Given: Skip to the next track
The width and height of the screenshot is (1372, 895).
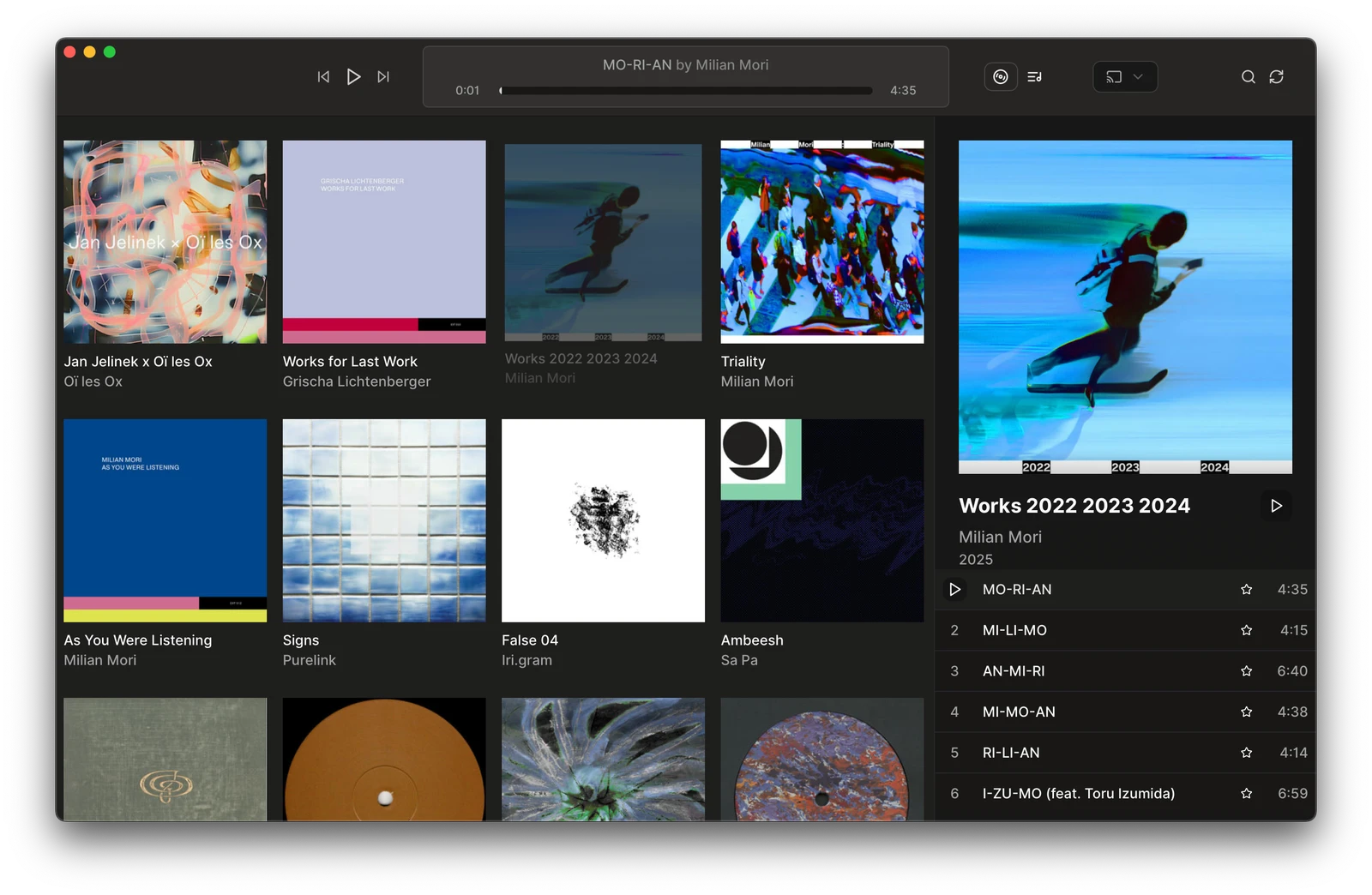Looking at the screenshot, I should click(x=383, y=77).
